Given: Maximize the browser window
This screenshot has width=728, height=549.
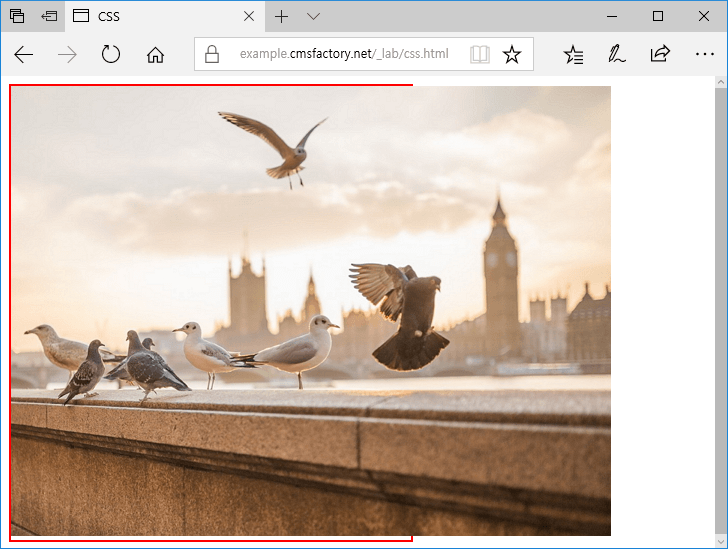Looking at the screenshot, I should click(657, 16).
